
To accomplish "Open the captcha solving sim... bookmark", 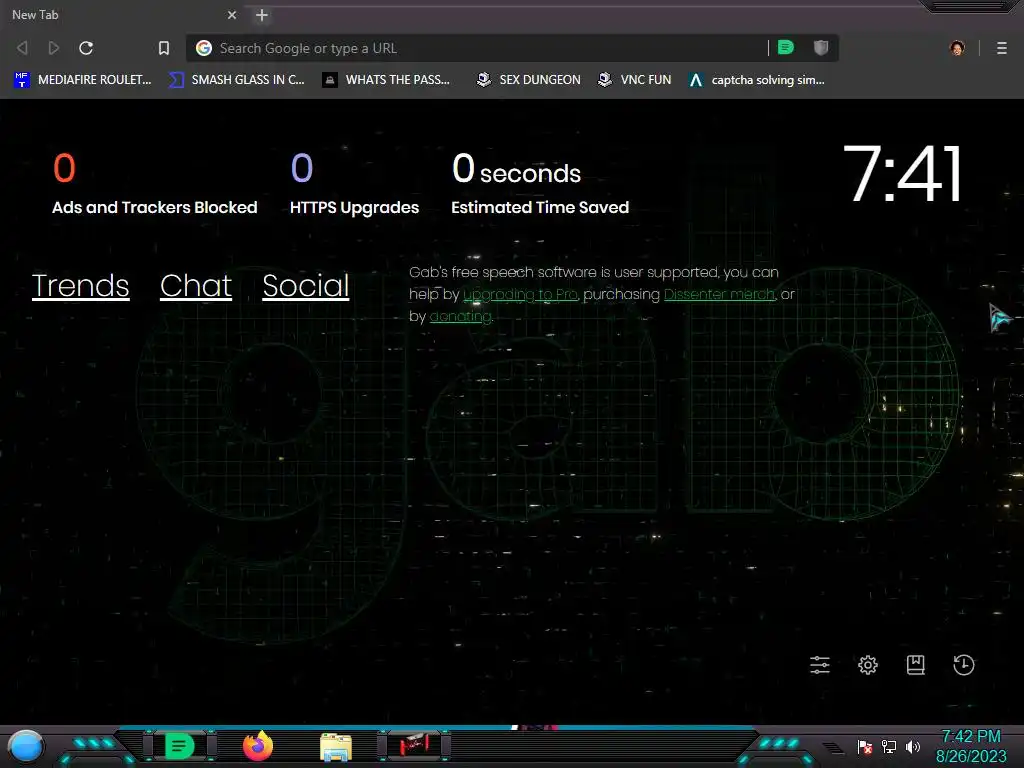I will 756,80.
